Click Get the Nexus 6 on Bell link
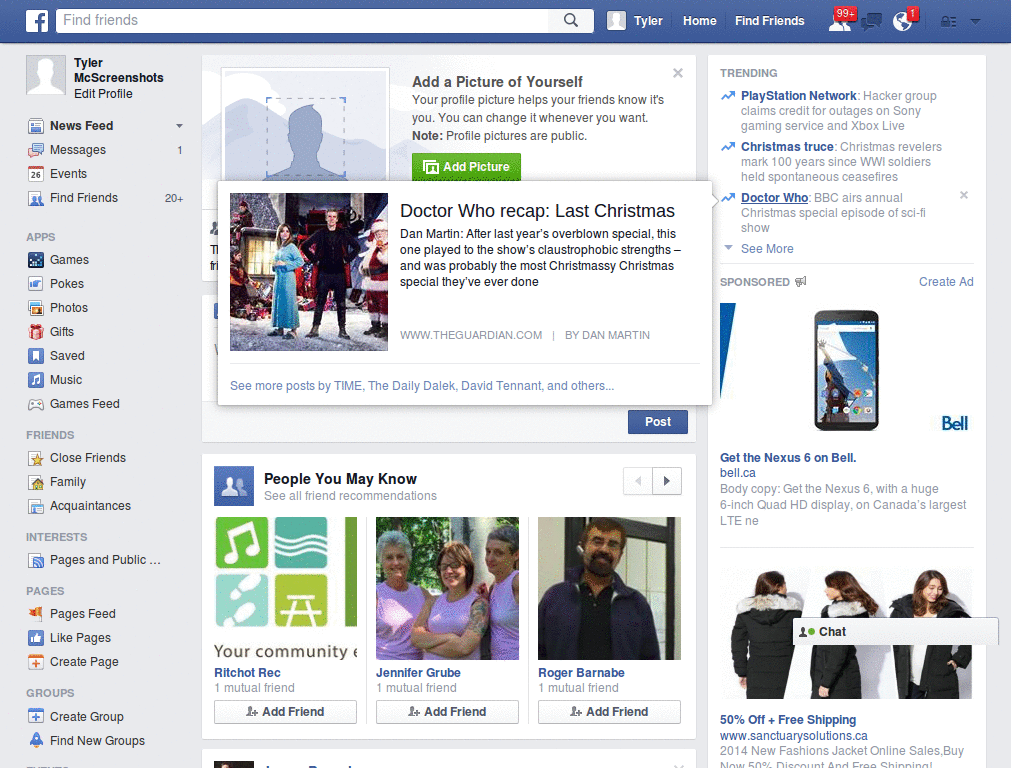 [788, 458]
